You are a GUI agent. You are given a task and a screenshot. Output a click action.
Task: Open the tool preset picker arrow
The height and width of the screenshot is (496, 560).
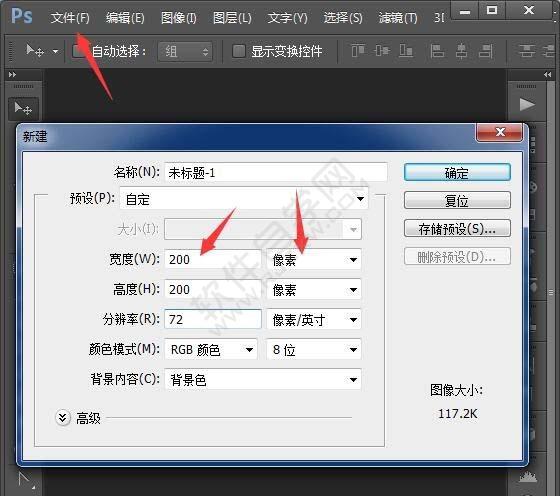(x=55, y=51)
